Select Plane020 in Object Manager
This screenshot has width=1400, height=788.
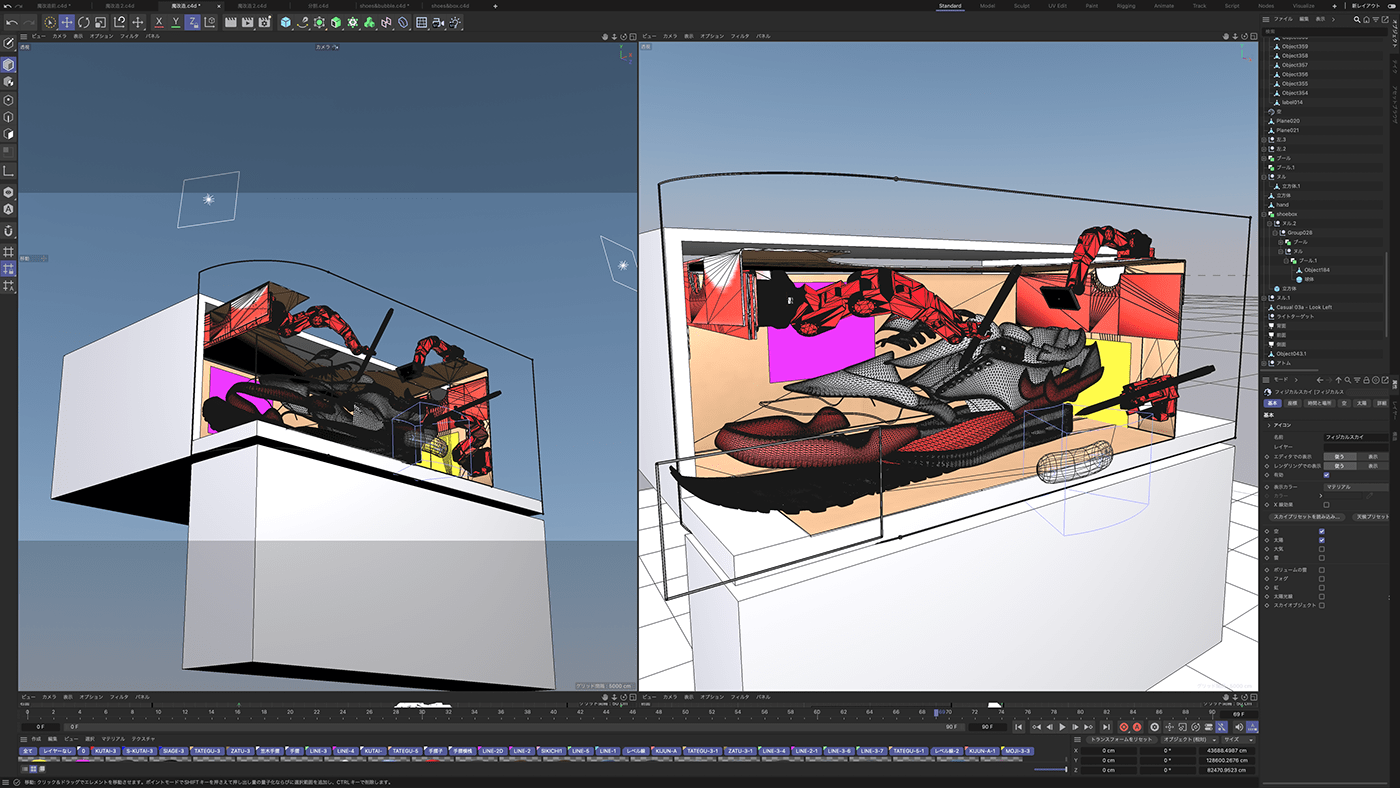(x=1288, y=120)
